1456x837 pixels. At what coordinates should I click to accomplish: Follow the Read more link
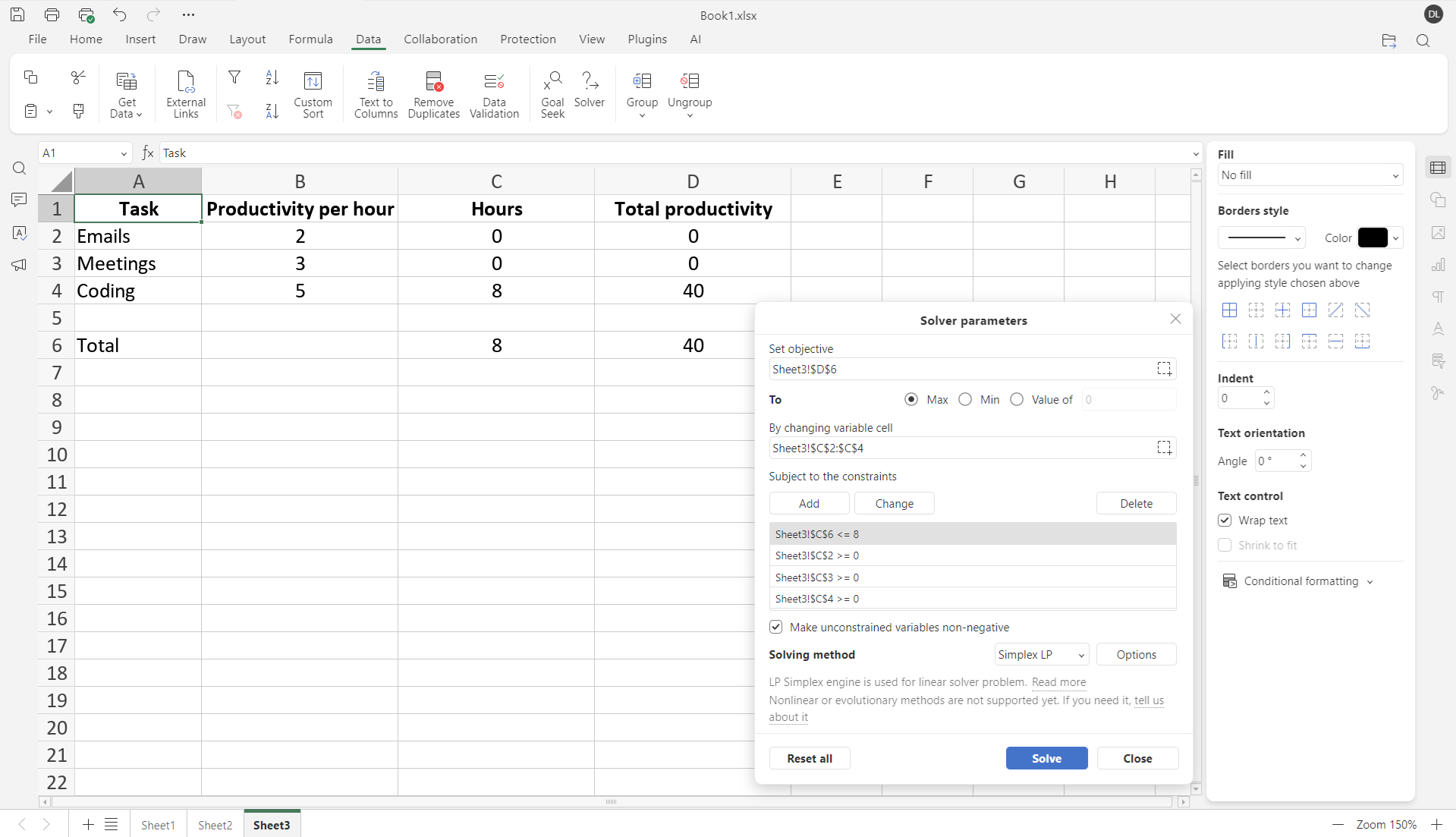pos(1058,682)
